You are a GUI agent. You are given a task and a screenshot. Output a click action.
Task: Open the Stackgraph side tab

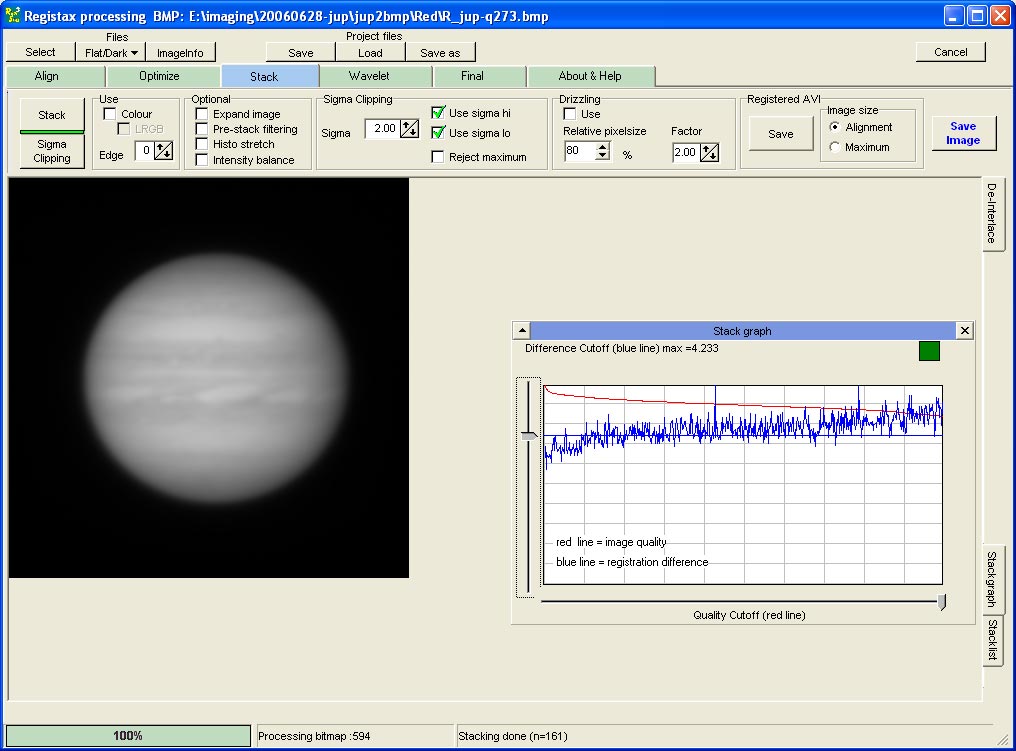(x=991, y=579)
